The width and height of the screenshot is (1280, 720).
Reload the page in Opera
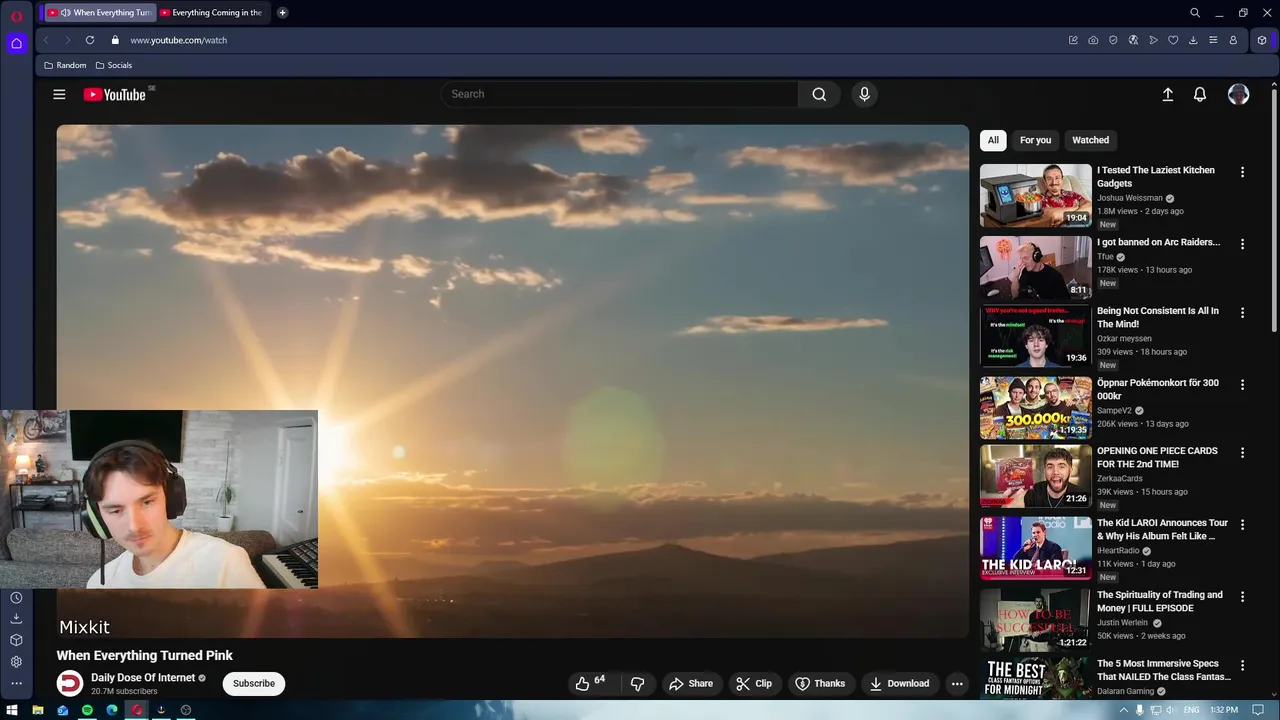click(x=90, y=40)
